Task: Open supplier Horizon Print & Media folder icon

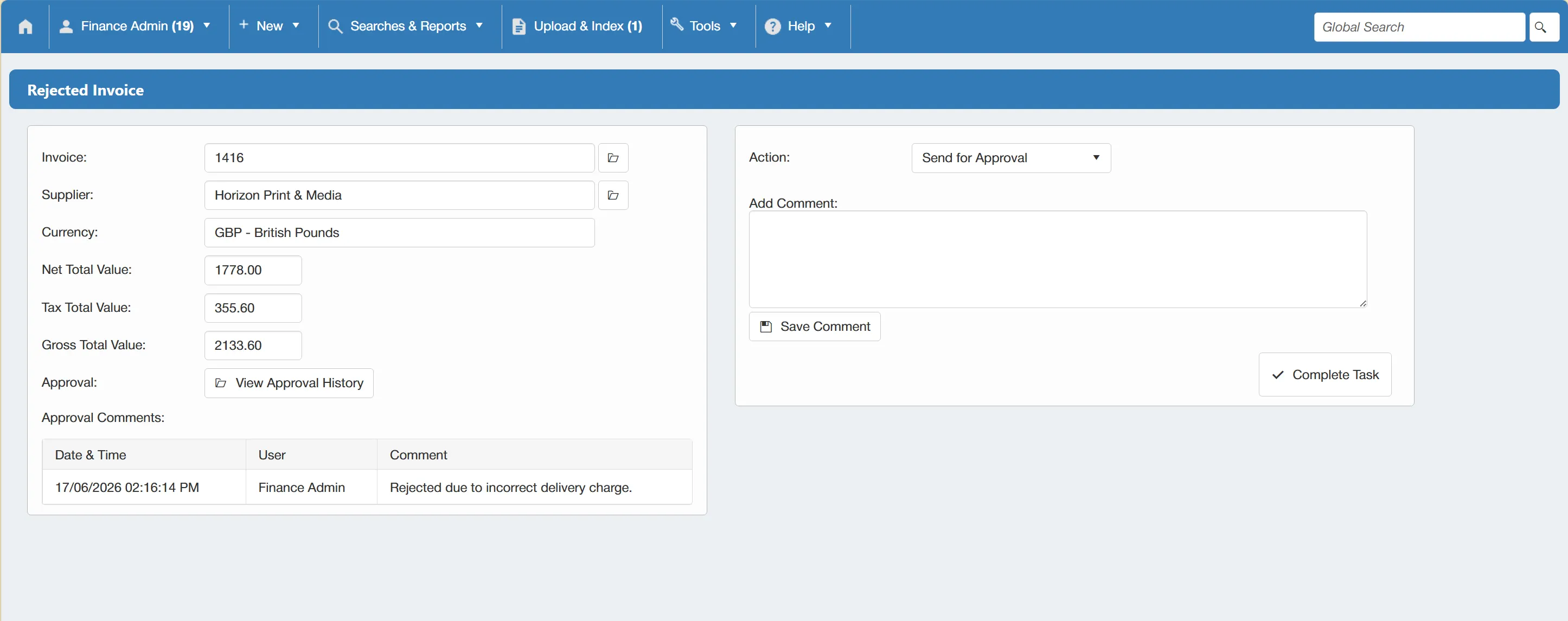Action: click(613, 195)
